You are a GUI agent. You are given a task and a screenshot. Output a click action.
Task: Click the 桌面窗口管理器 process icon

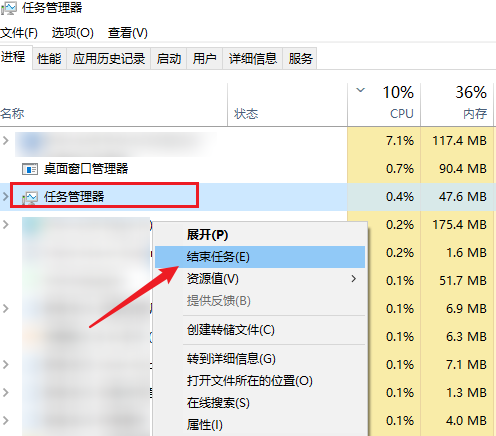click(30, 169)
